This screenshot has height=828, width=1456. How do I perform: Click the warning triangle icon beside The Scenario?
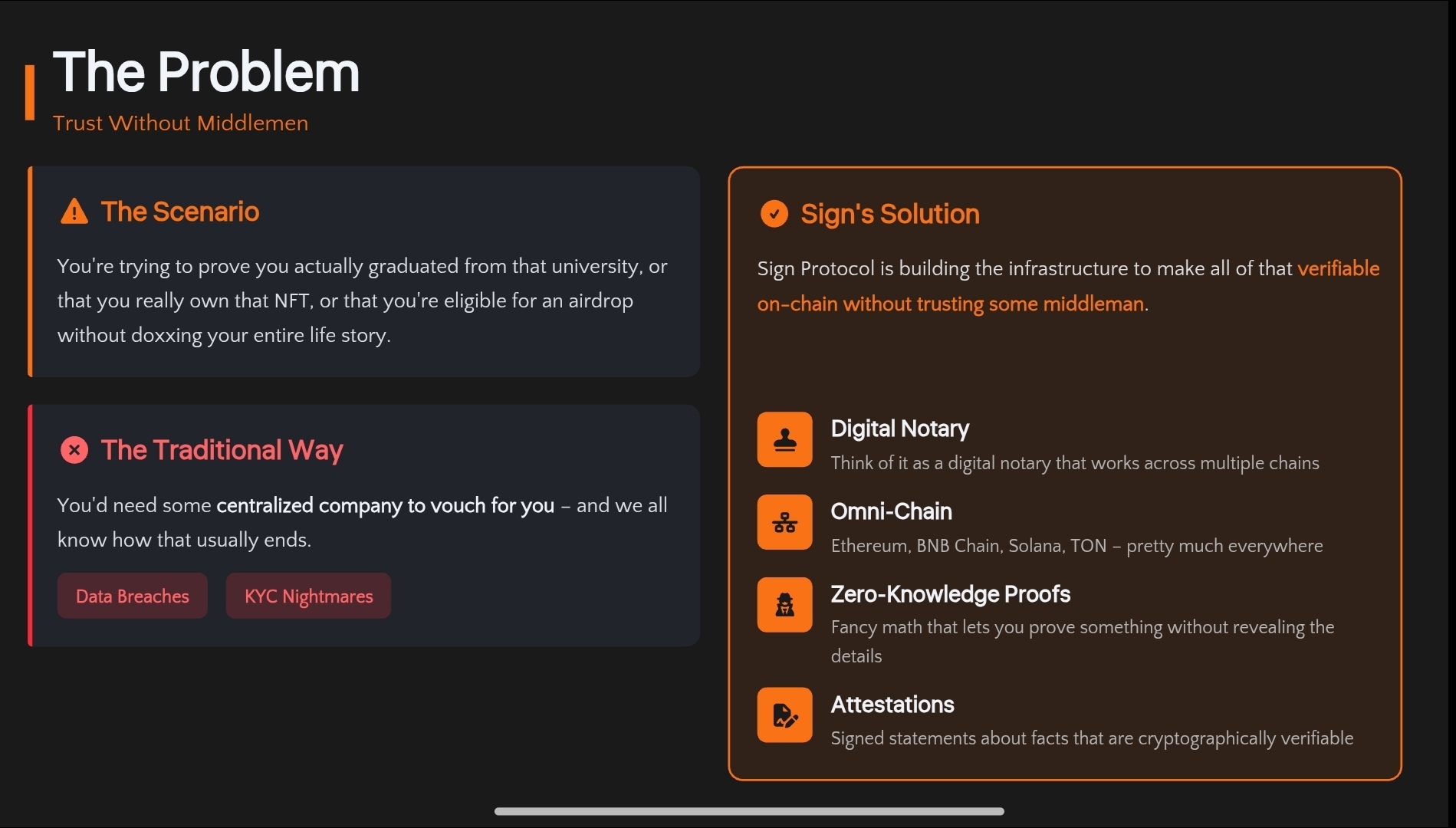74,212
